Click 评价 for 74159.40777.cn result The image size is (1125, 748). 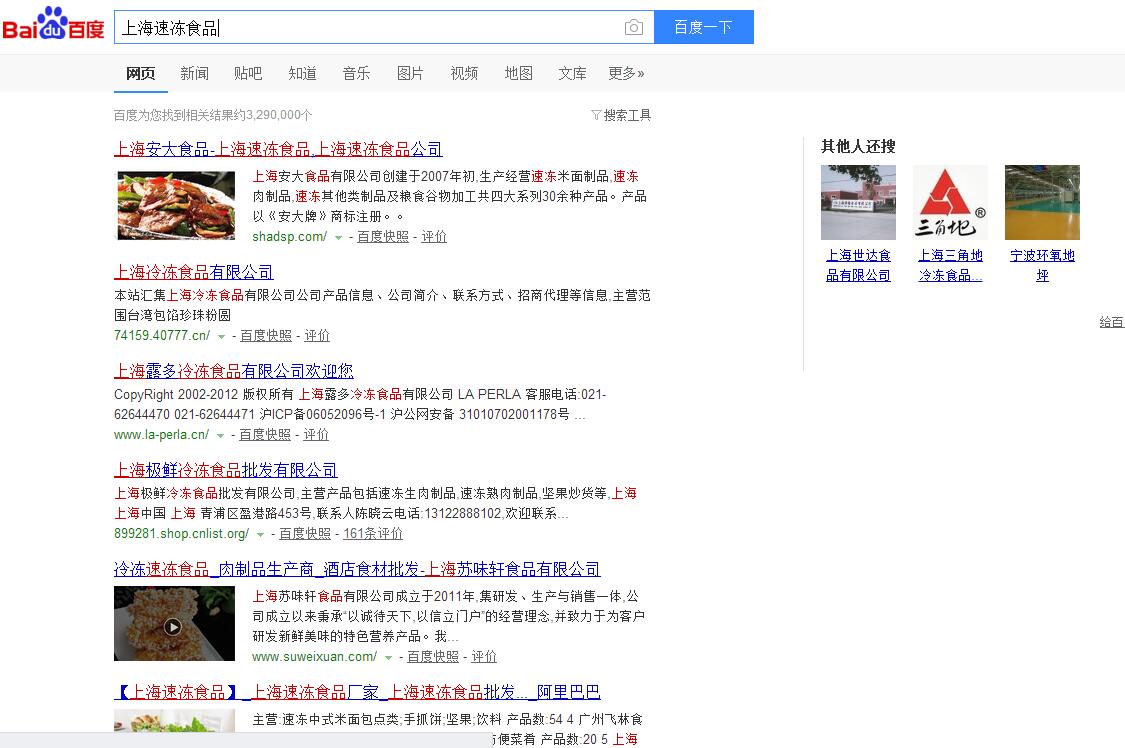pyautogui.click(x=317, y=336)
